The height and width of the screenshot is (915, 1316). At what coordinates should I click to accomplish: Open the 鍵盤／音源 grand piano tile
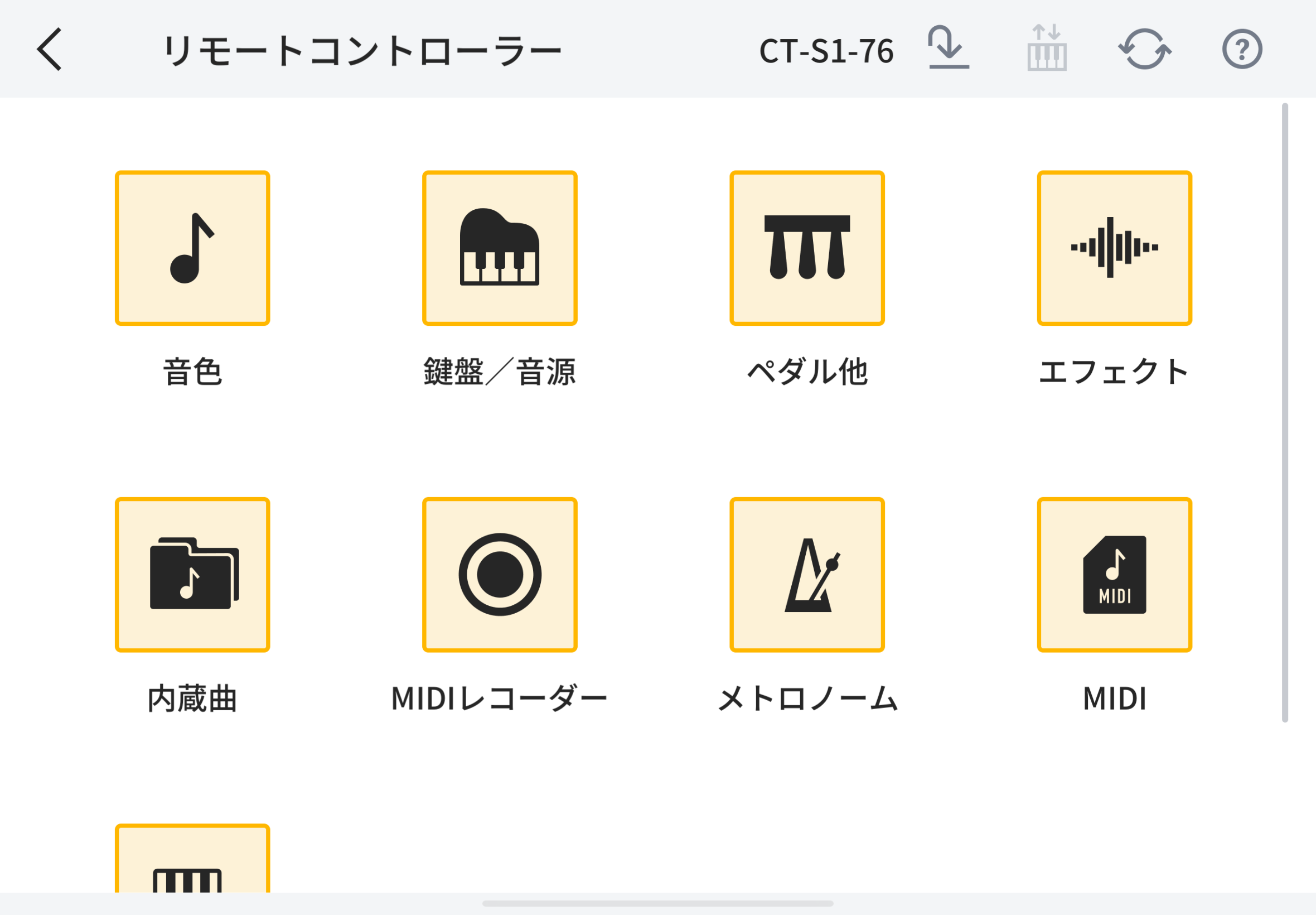pos(500,248)
